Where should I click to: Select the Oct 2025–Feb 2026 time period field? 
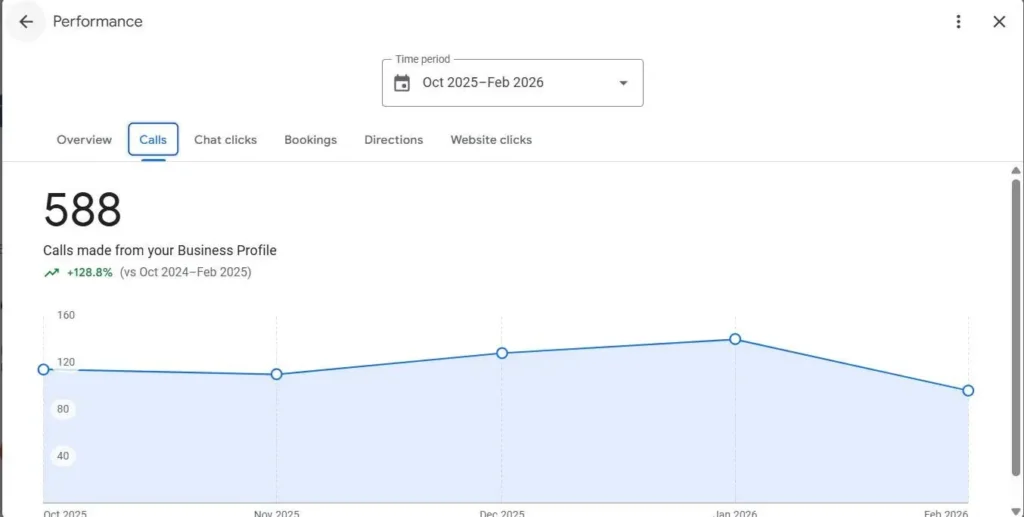click(x=513, y=83)
